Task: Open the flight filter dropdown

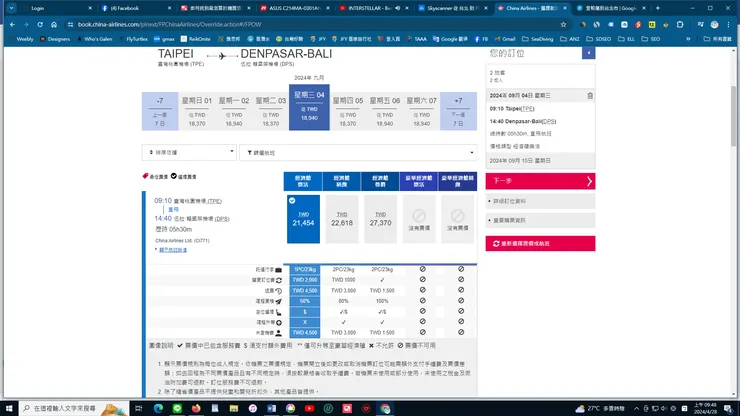Action: pos(358,153)
